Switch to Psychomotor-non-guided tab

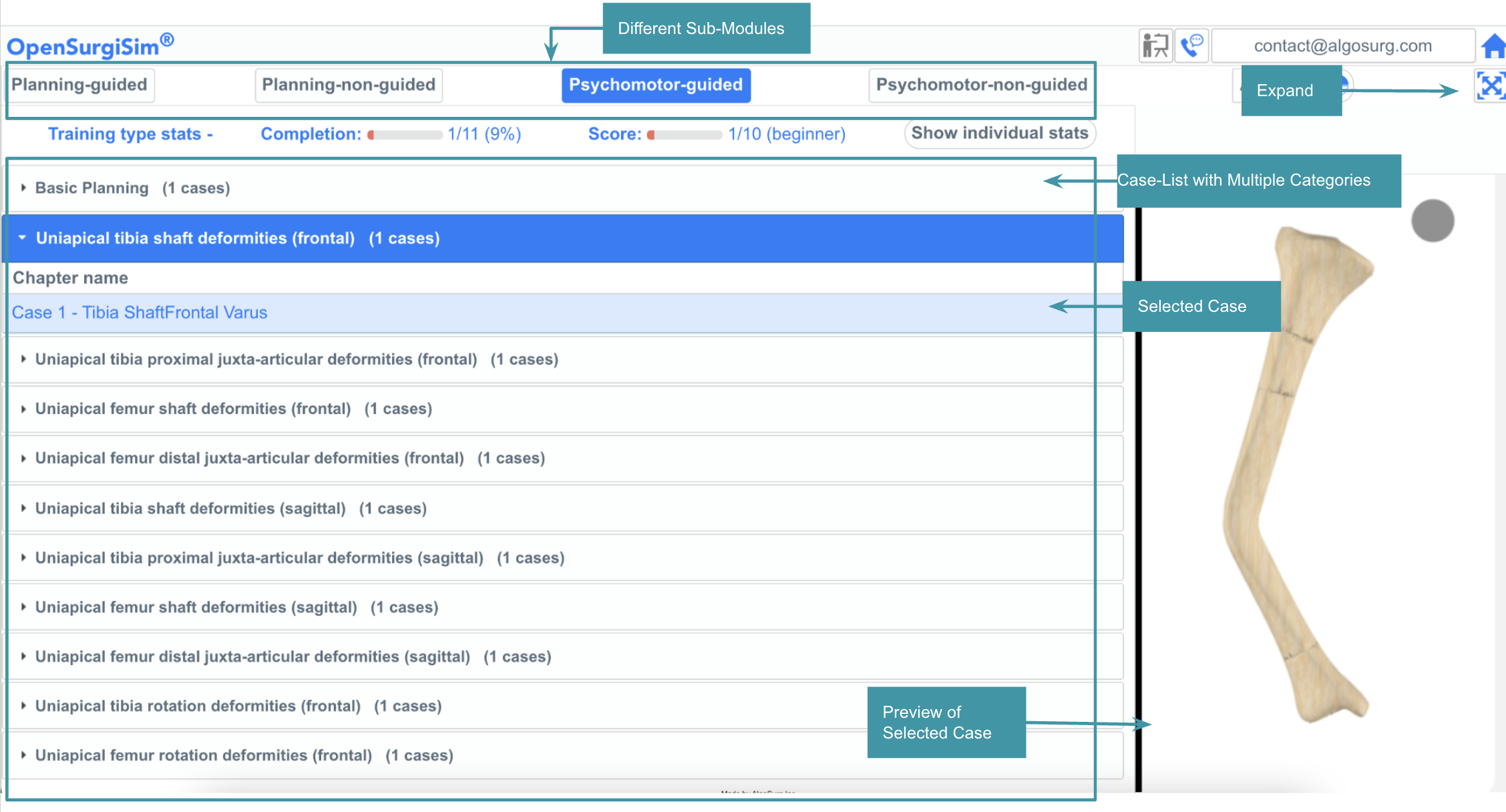click(x=981, y=85)
